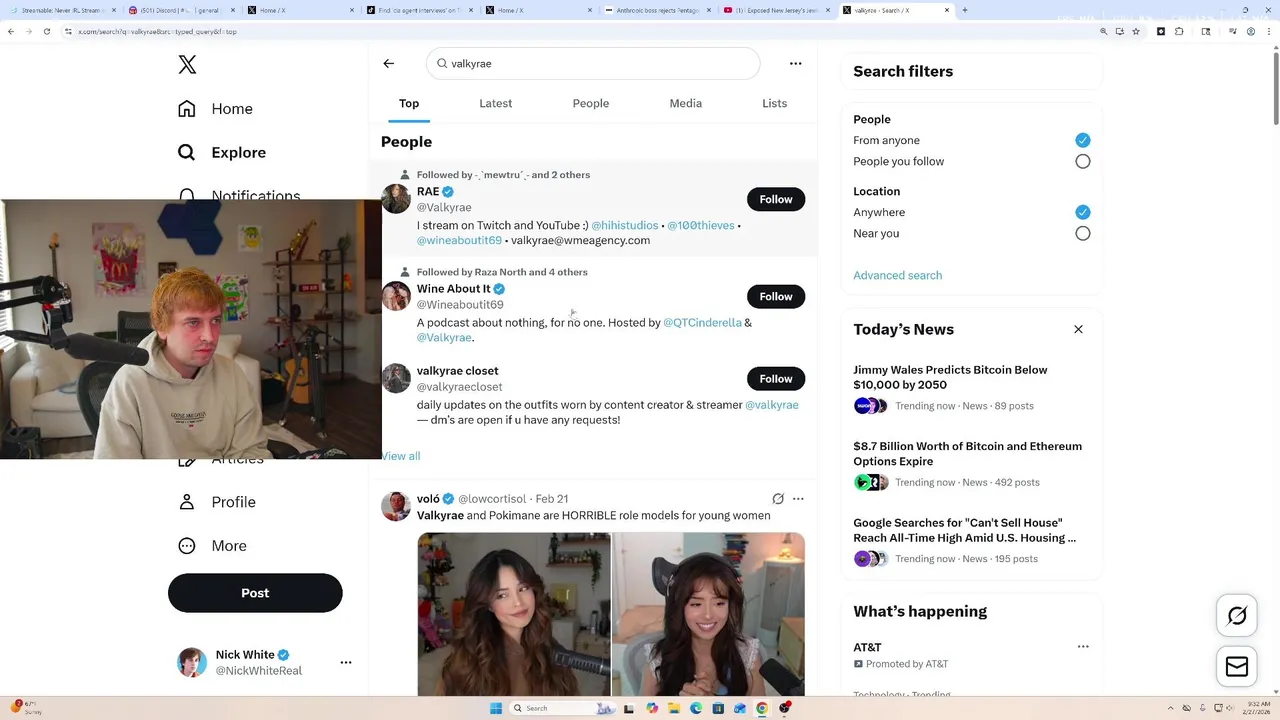1280x720 pixels.
Task: Switch to the Latest tab
Action: tap(495, 103)
